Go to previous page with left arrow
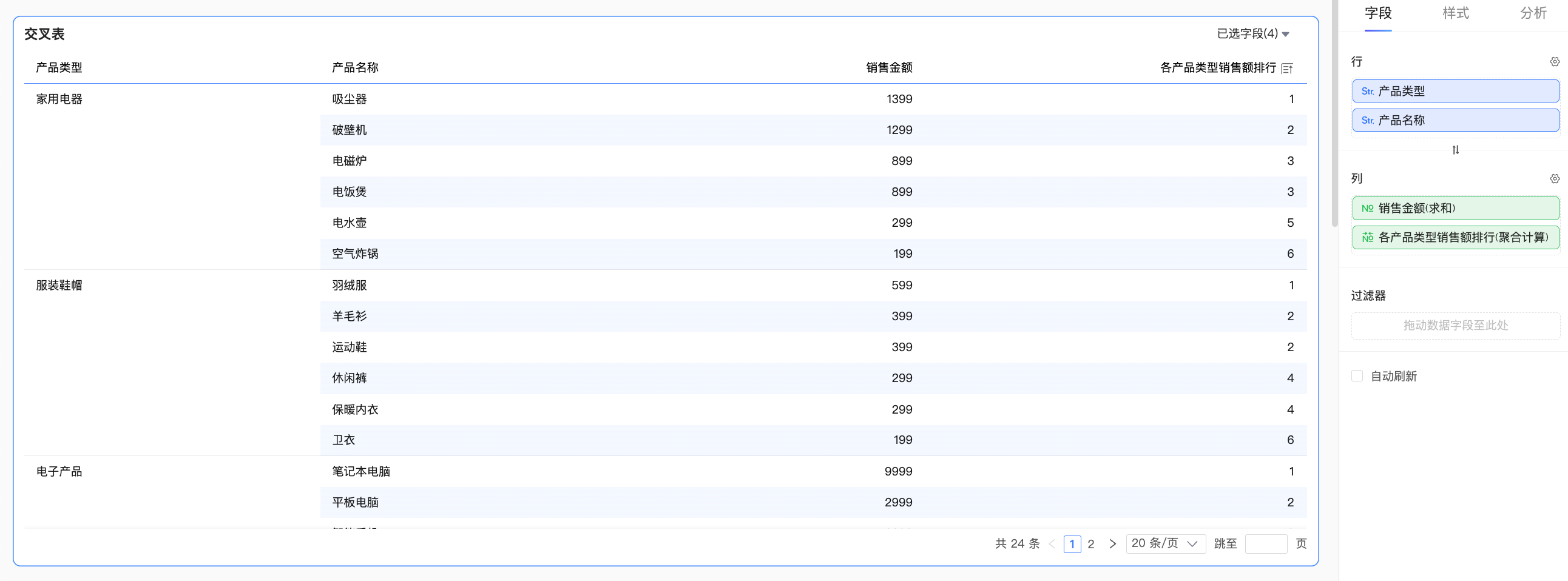Screen dimensions: 1568x581 [1052, 543]
